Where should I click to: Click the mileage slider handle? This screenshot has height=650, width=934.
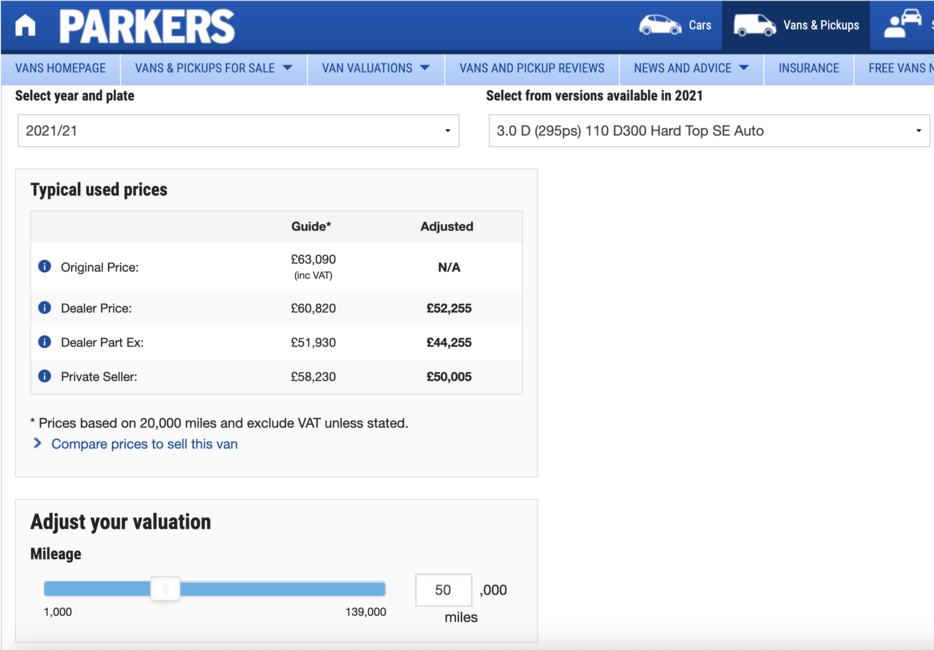[165, 589]
